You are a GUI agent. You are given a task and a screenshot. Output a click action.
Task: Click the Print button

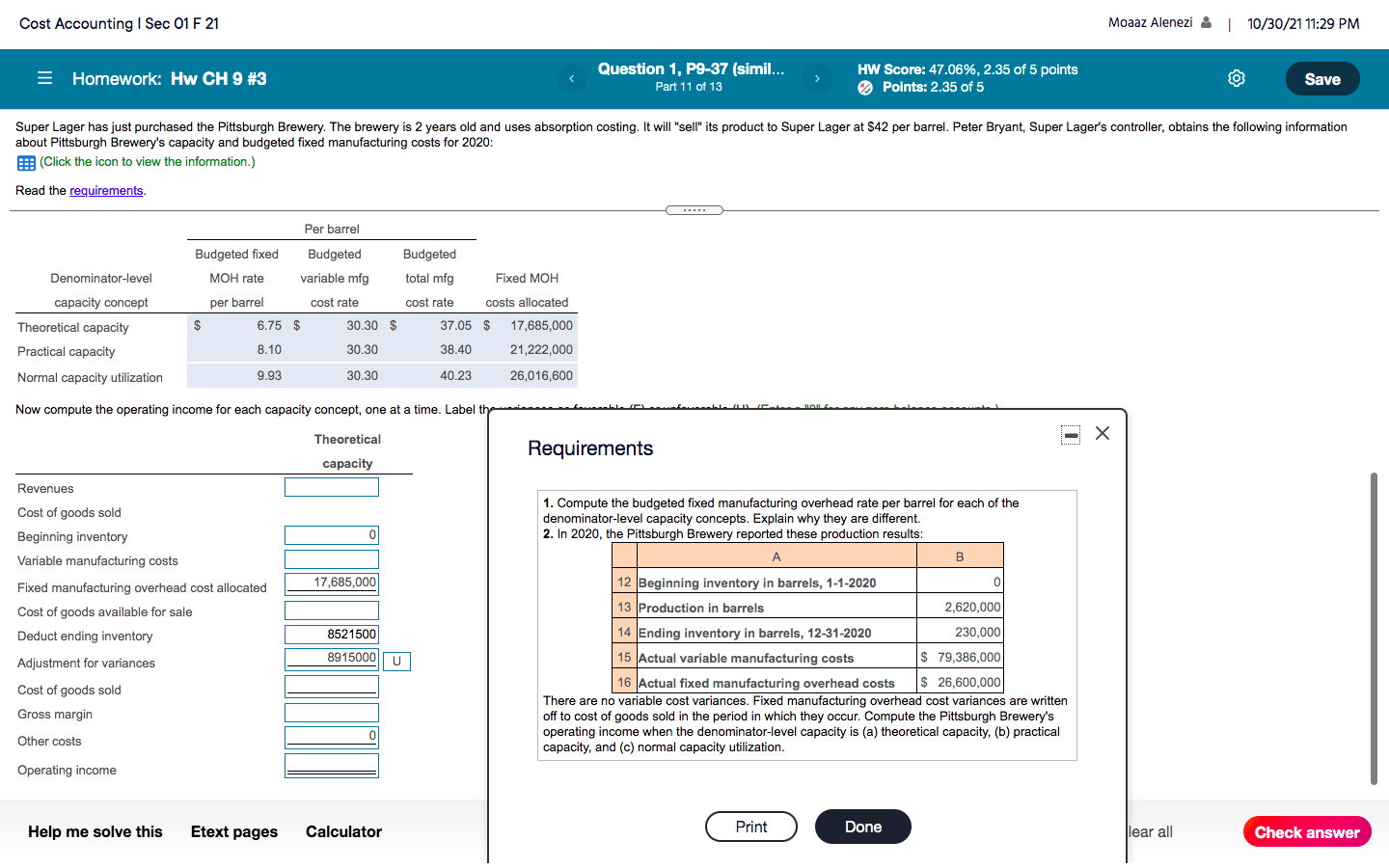tap(751, 827)
